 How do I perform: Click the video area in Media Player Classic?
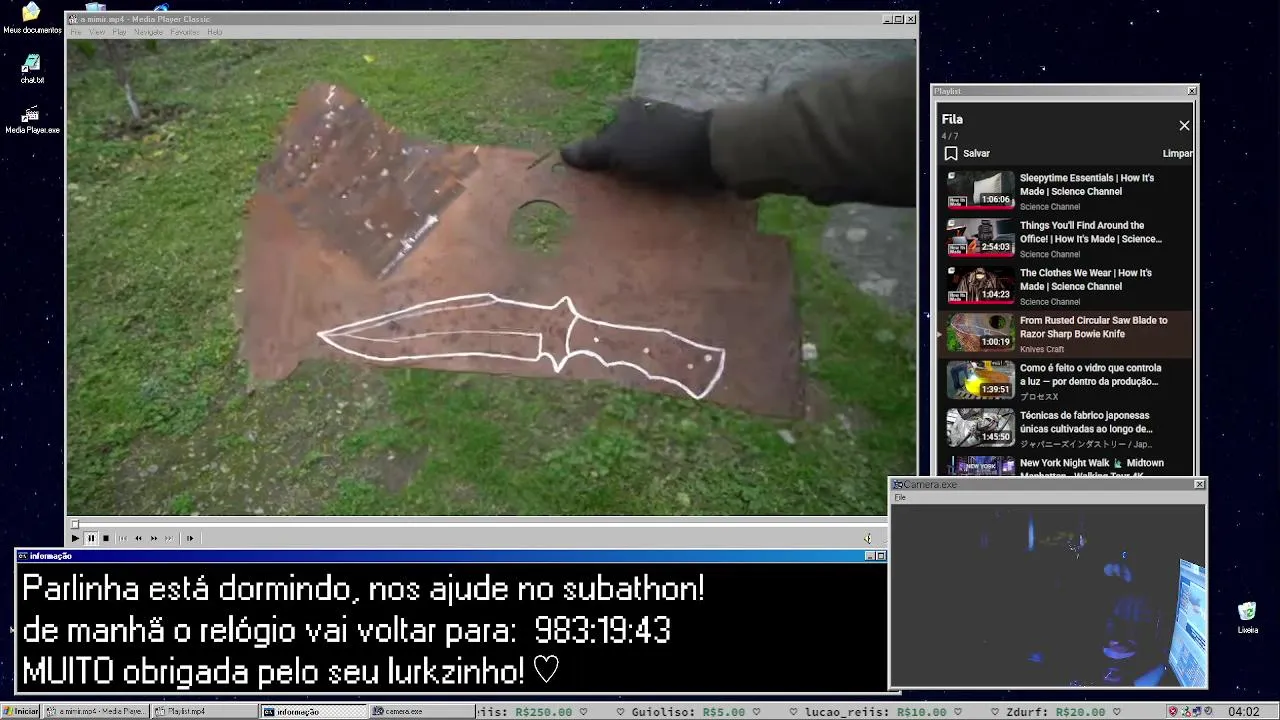(491, 277)
